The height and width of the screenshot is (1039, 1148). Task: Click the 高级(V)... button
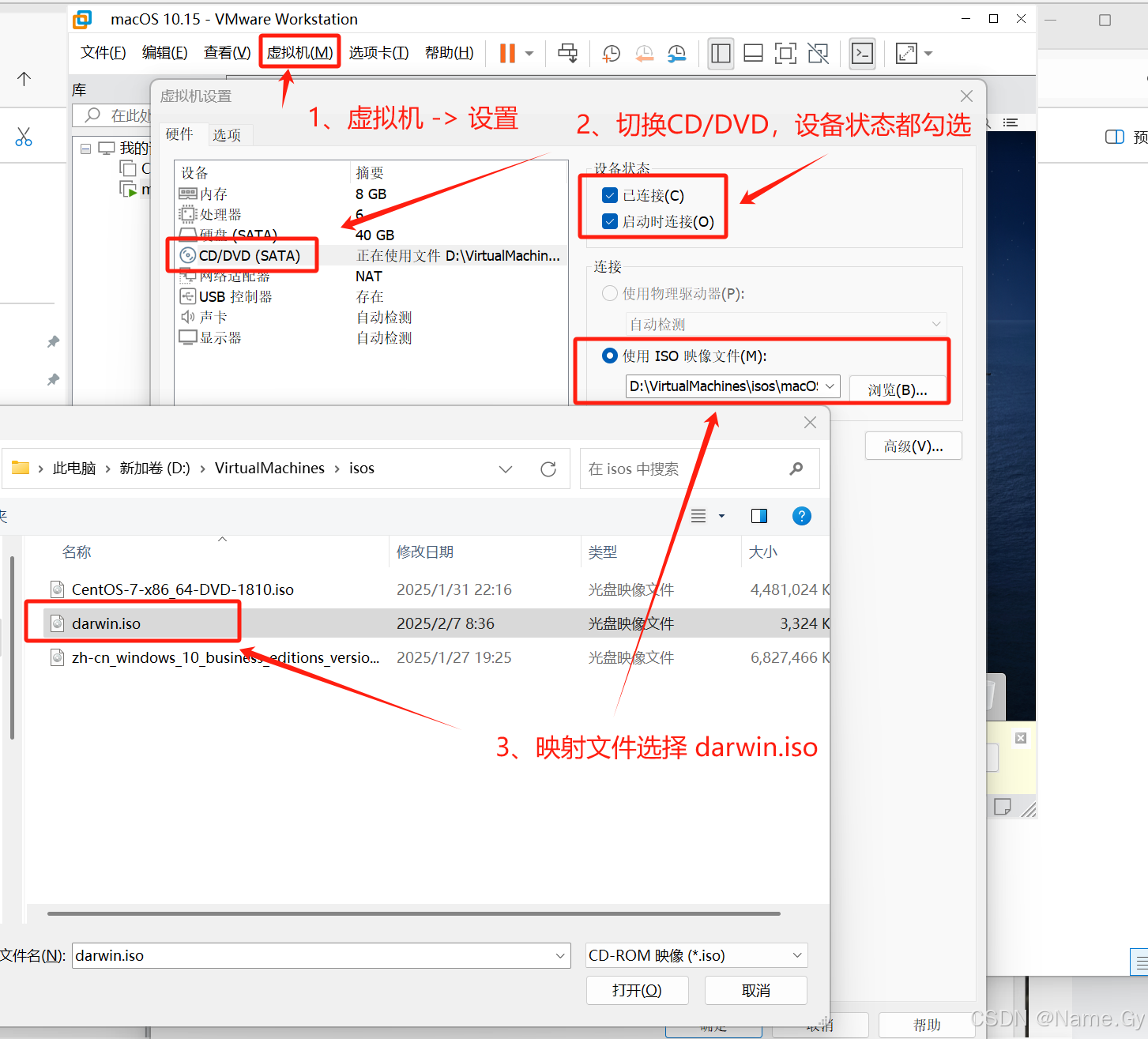(x=913, y=446)
